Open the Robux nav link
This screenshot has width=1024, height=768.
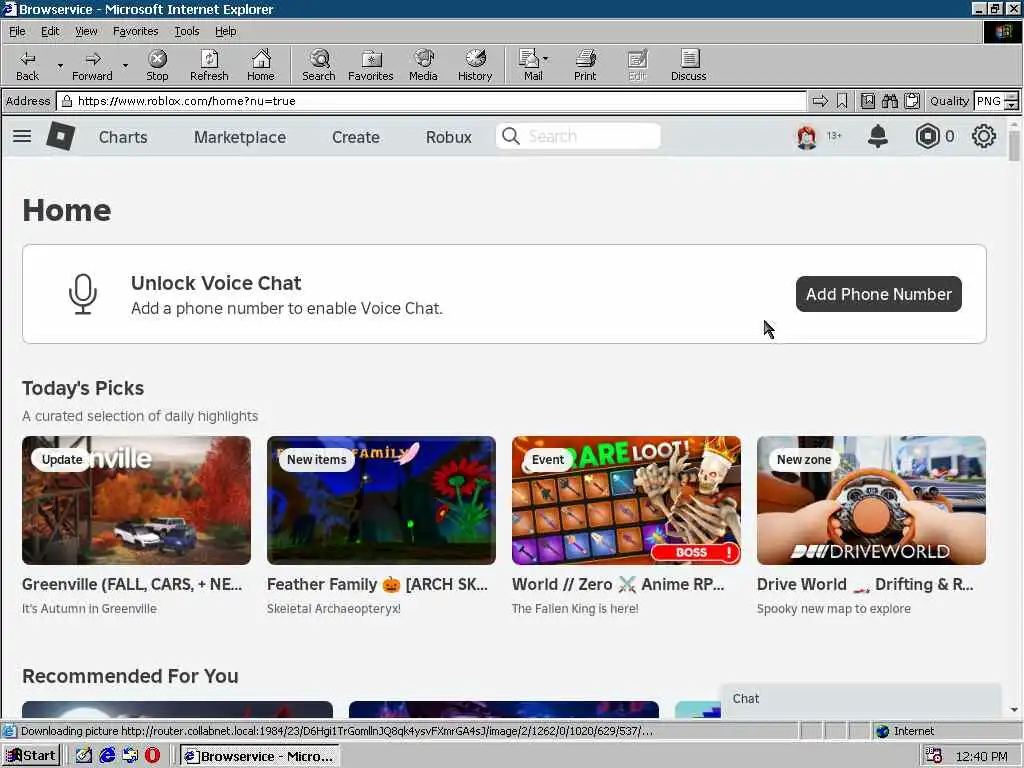448,137
